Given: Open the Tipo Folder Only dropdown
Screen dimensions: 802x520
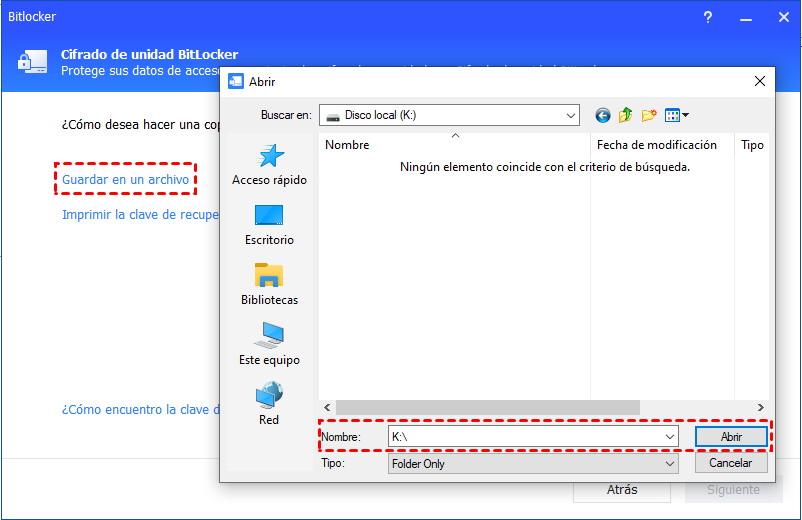Looking at the screenshot, I should tap(669, 464).
